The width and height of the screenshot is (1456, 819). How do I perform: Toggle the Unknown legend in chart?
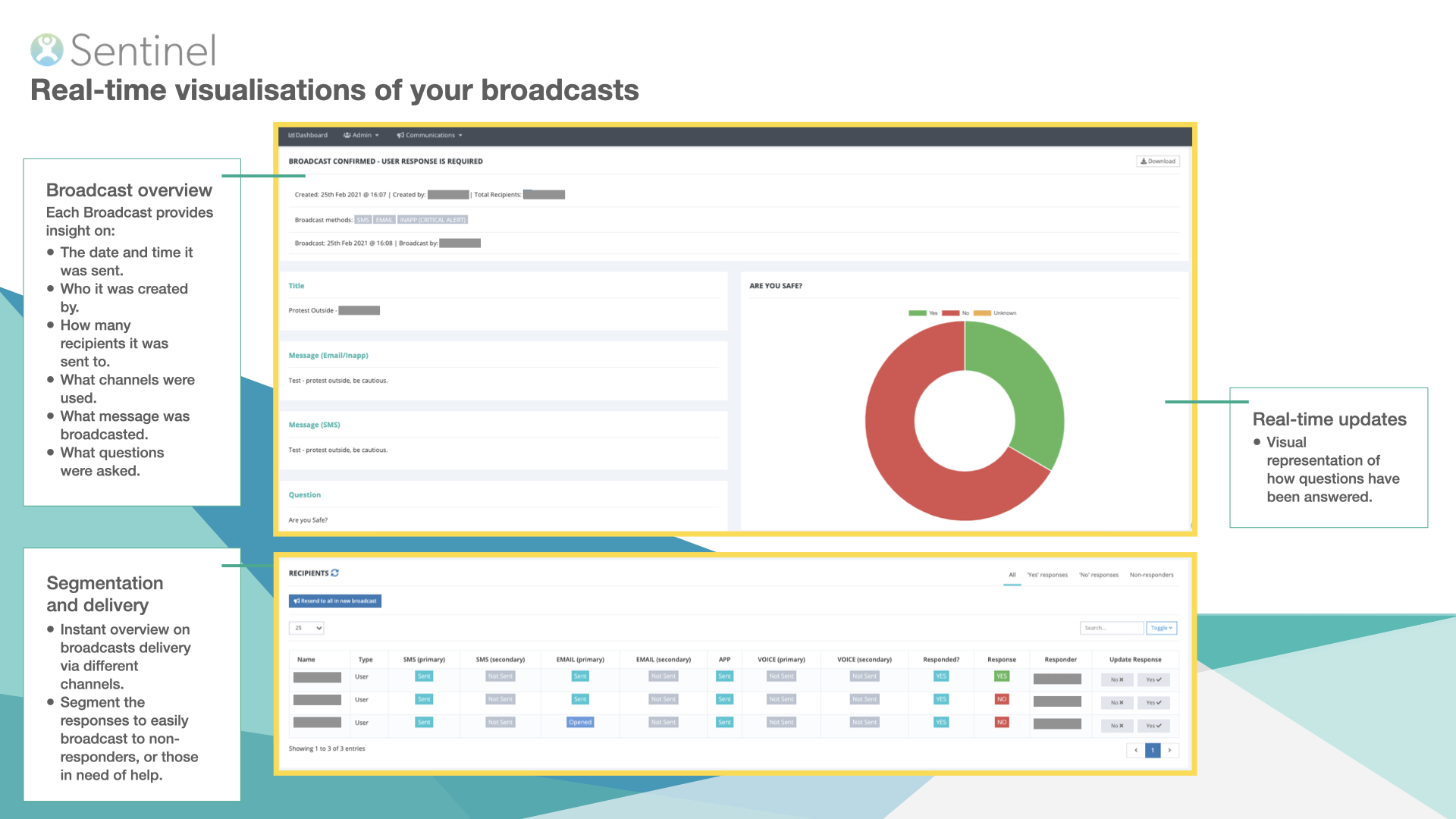(995, 313)
